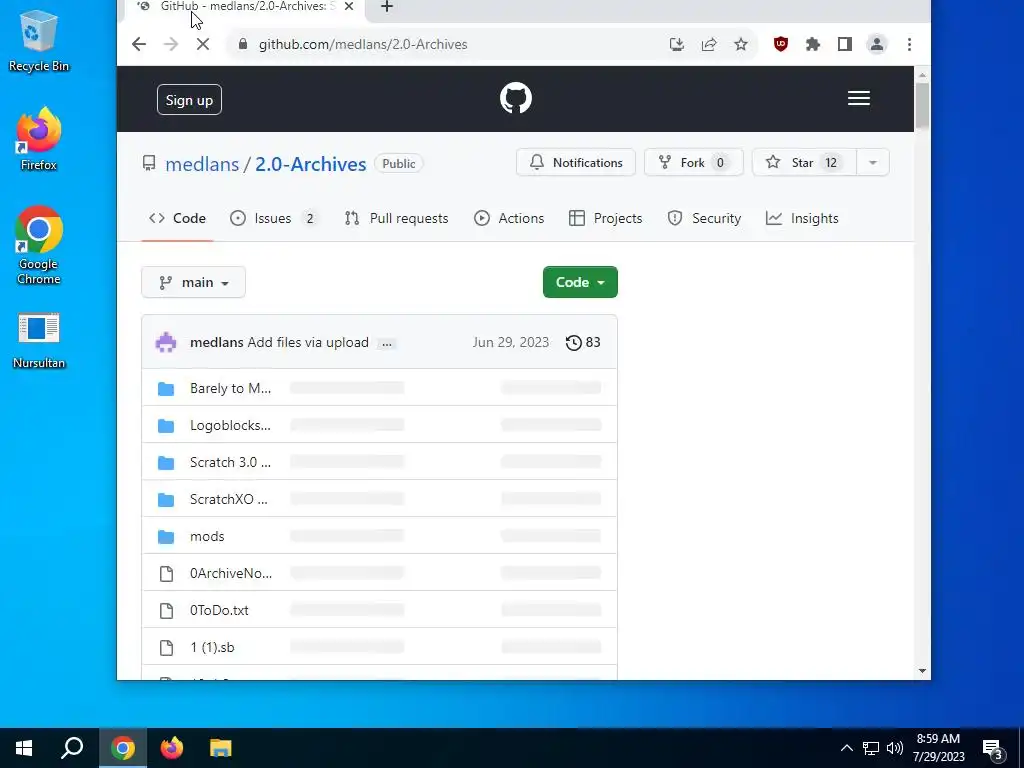Open Recycle Bin on the desktop
The height and width of the screenshot is (768, 1024).
tap(39, 40)
